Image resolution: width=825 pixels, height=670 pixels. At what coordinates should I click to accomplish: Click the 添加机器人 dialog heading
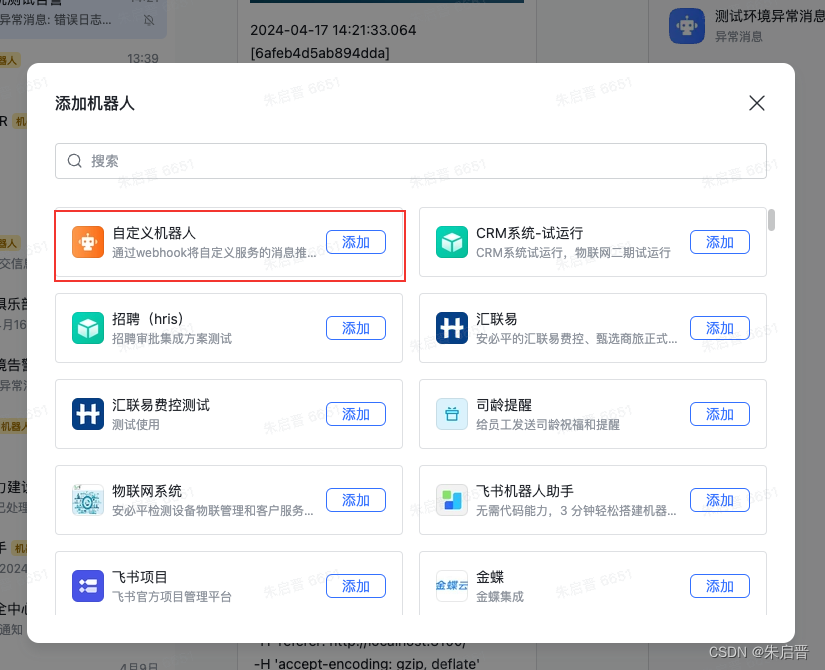click(x=95, y=103)
